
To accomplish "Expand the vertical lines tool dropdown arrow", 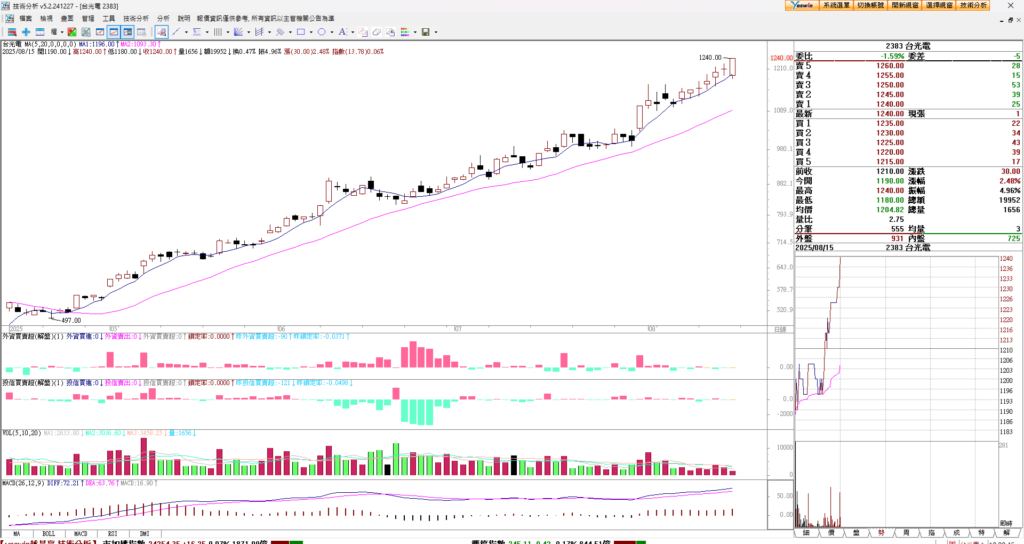I will pos(228,31).
